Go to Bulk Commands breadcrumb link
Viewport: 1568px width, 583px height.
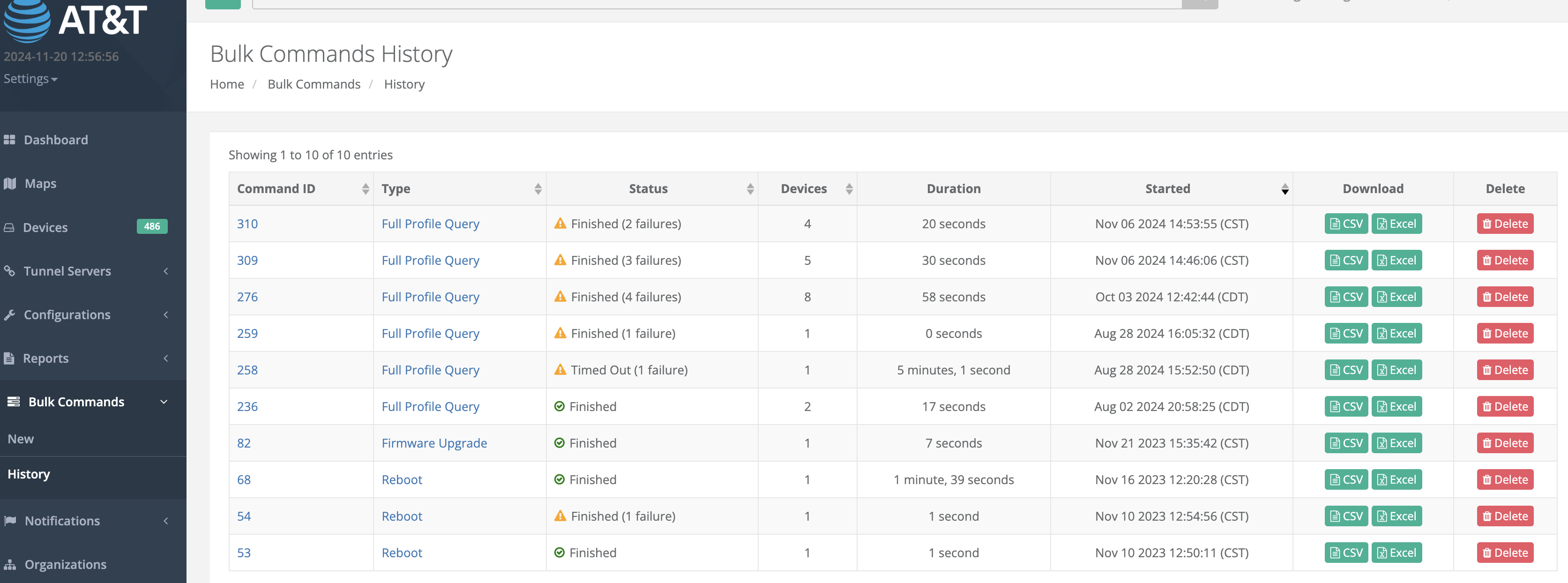click(314, 84)
